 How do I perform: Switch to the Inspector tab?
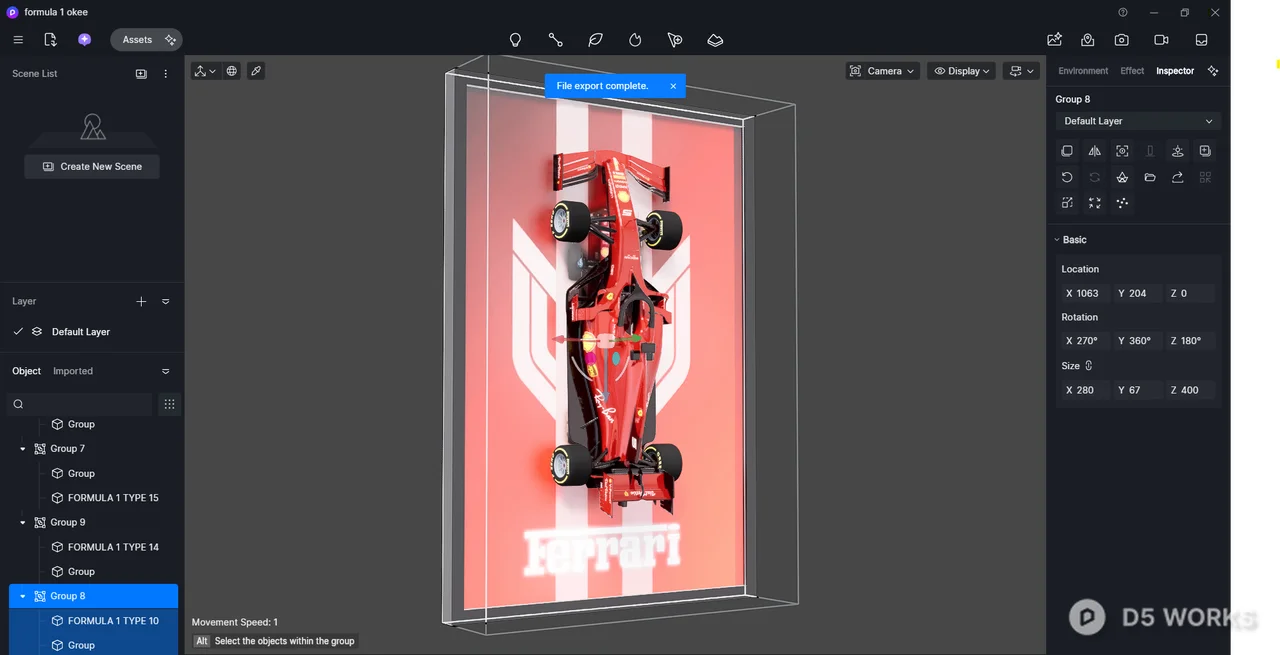point(1175,71)
